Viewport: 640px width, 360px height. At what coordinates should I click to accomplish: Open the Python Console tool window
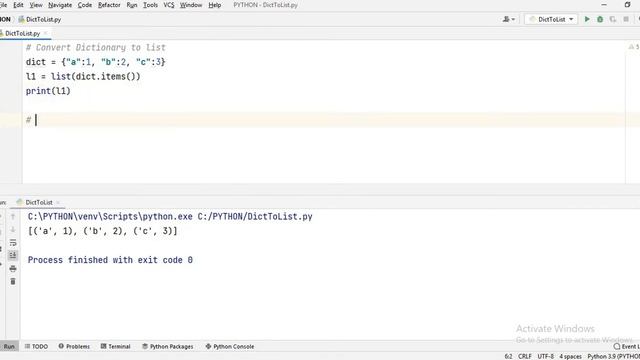[230, 347]
